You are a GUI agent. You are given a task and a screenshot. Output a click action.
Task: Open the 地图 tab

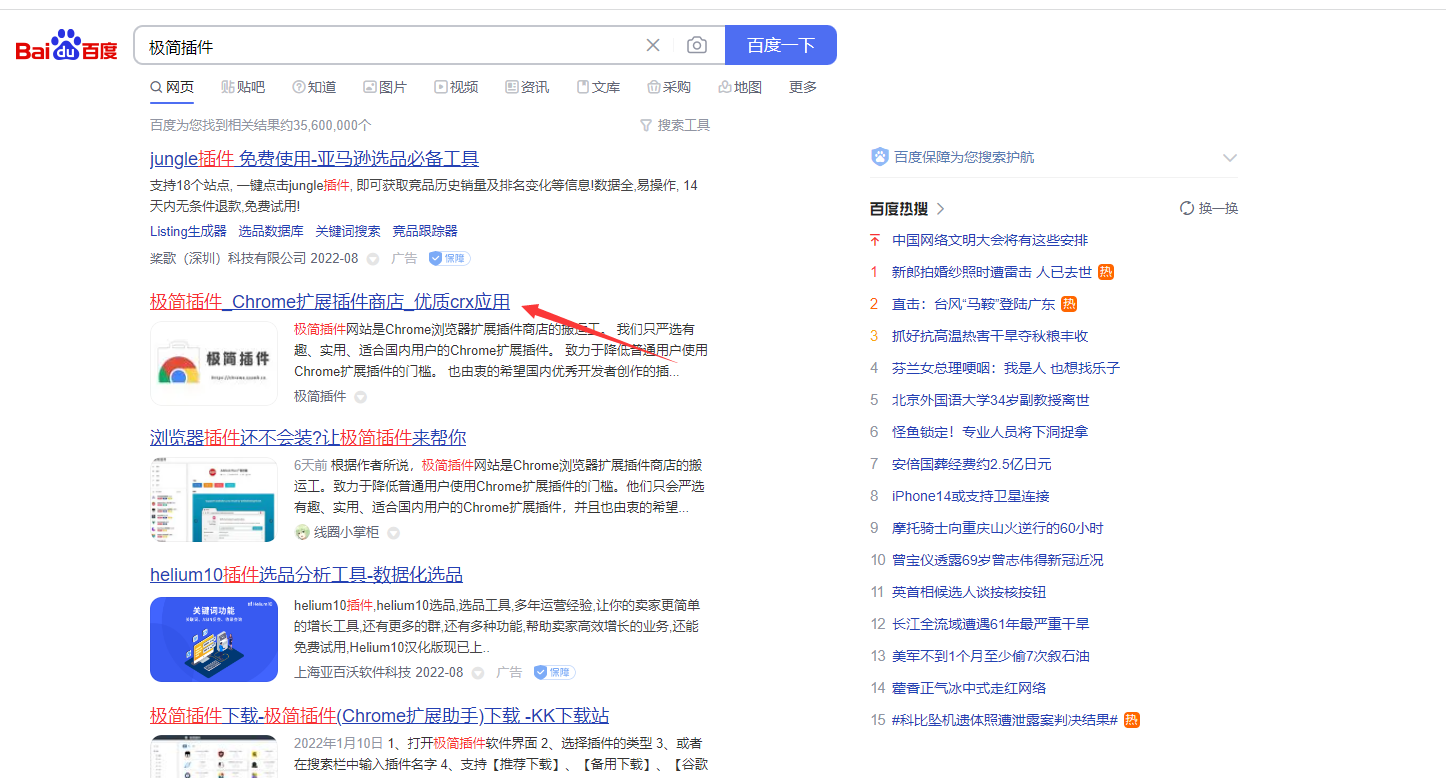point(740,87)
